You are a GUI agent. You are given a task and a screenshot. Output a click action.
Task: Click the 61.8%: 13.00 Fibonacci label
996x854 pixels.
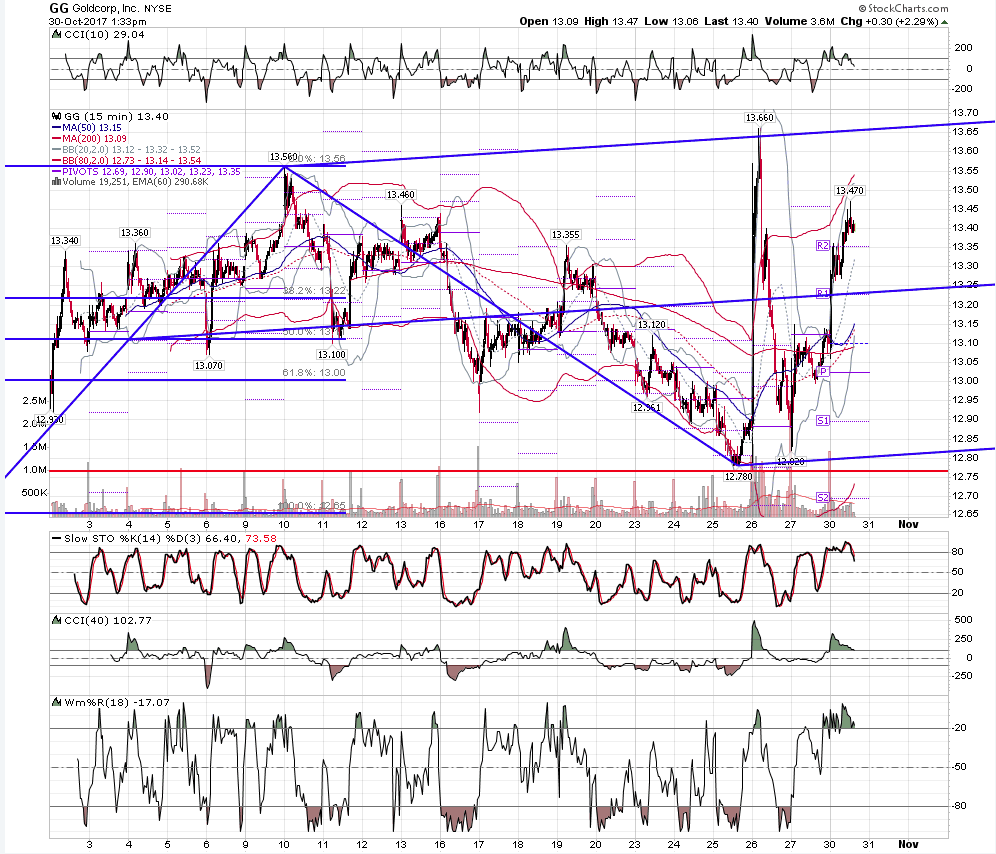pyautogui.click(x=314, y=373)
